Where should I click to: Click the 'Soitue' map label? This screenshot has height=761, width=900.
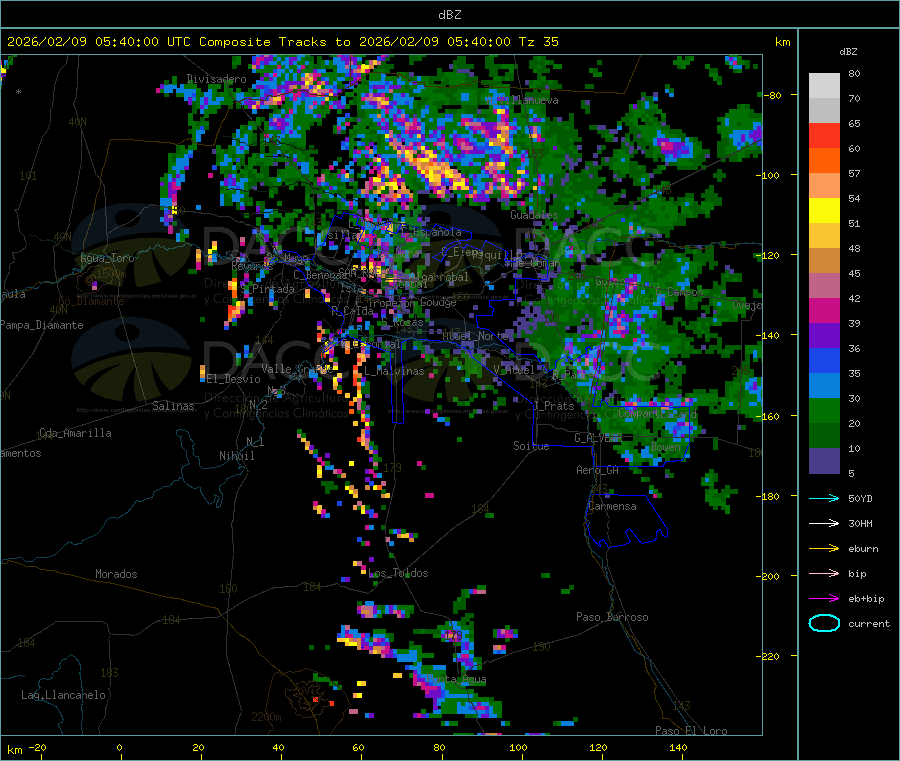[x=531, y=446]
